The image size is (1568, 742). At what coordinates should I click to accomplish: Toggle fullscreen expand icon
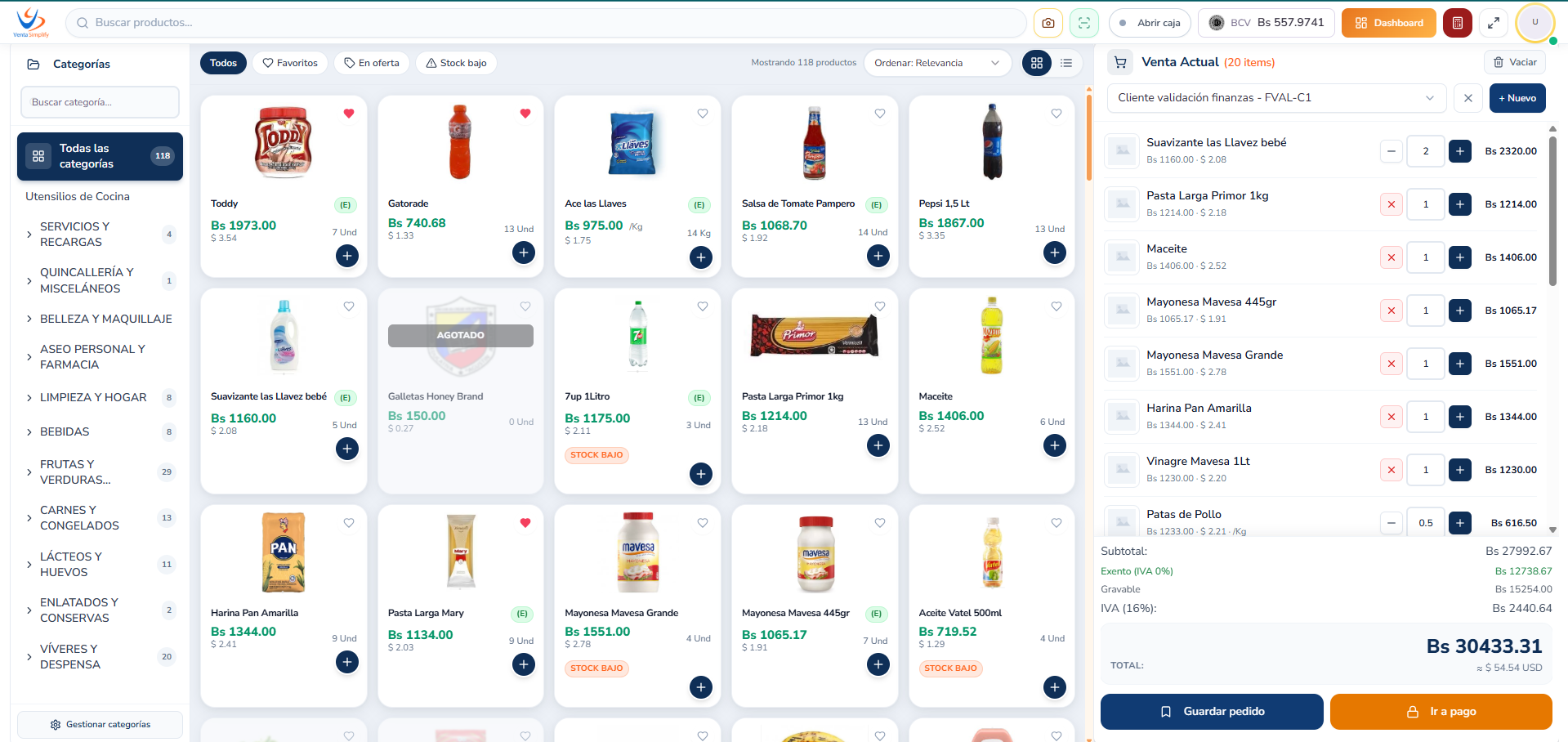pyautogui.click(x=1494, y=23)
